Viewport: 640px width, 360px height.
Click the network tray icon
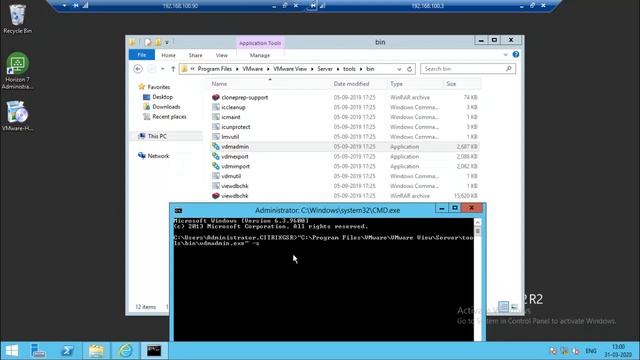pos(564,351)
